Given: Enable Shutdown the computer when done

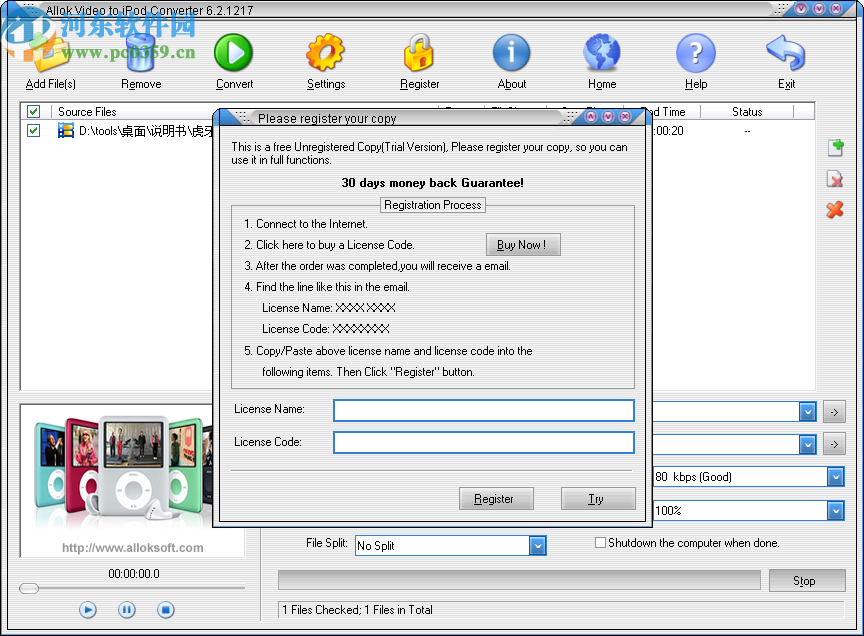Looking at the screenshot, I should [x=600, y=542].
